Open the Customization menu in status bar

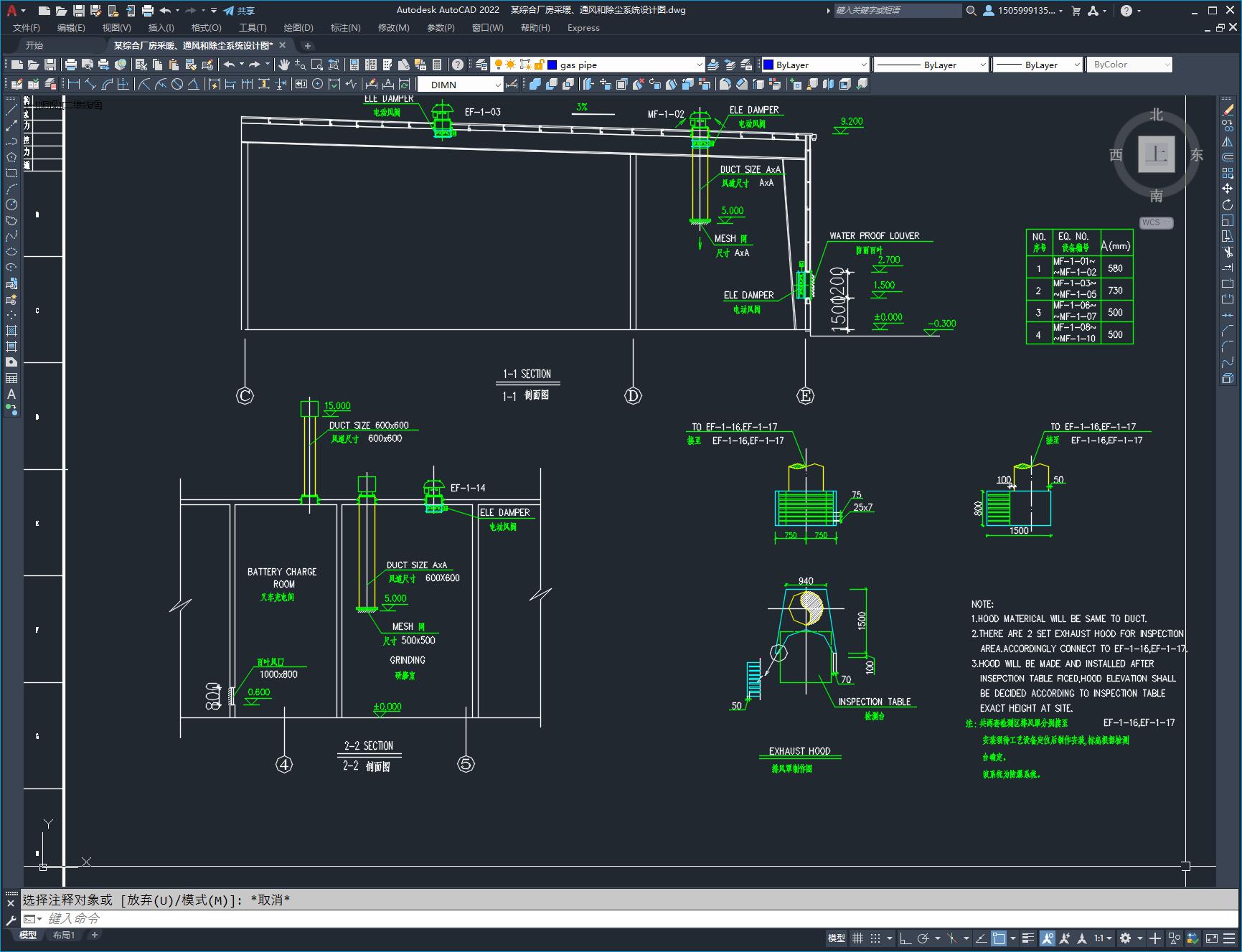[1230, 938]
